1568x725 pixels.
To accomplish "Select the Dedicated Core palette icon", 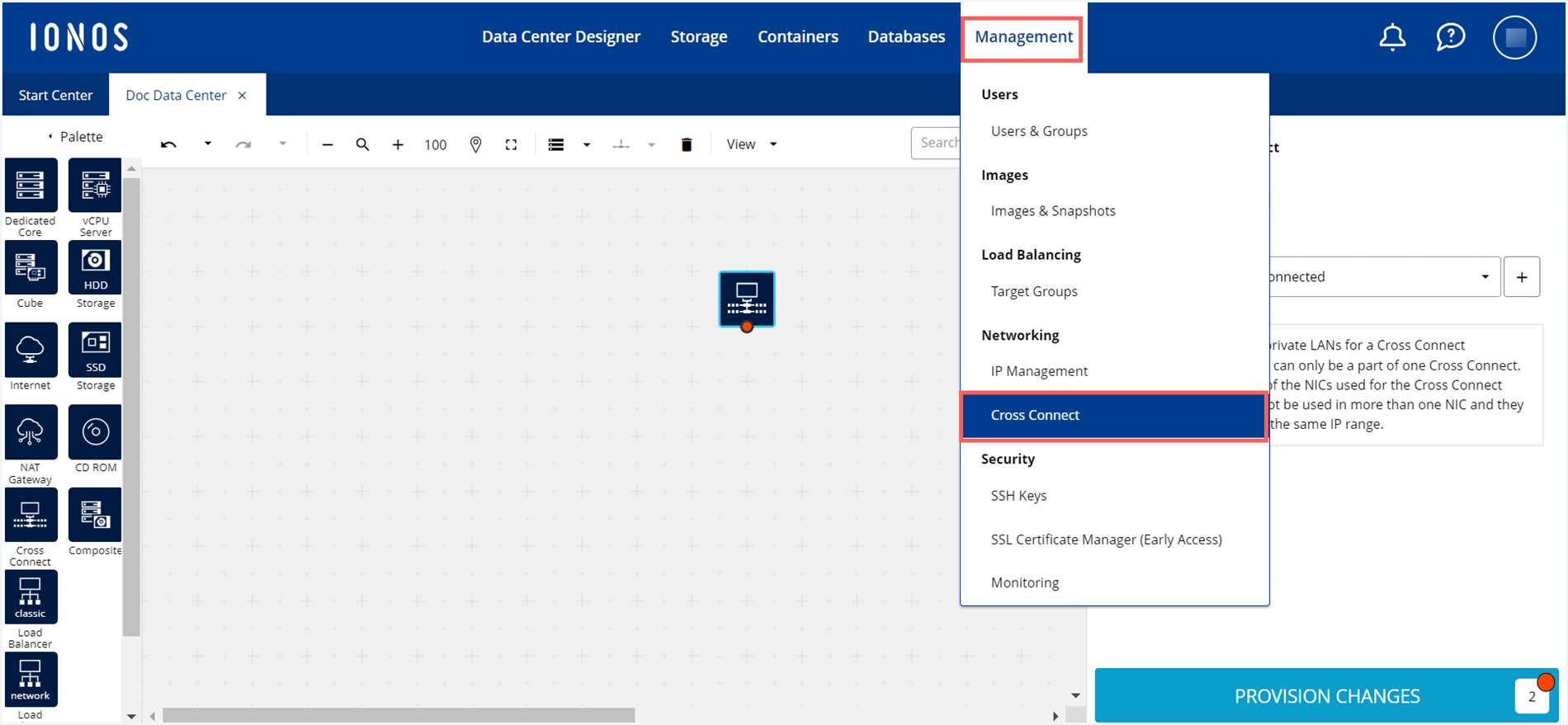I will click(31, 186).
